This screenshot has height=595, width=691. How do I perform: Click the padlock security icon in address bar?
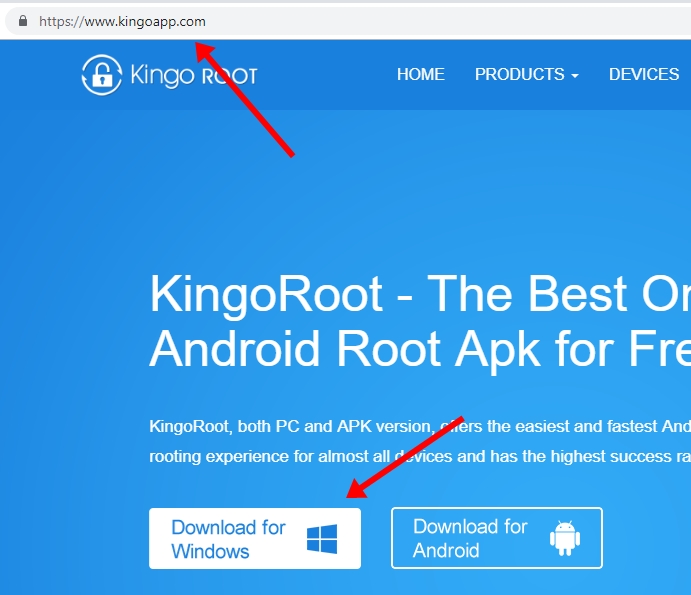[x=22, y=21]
